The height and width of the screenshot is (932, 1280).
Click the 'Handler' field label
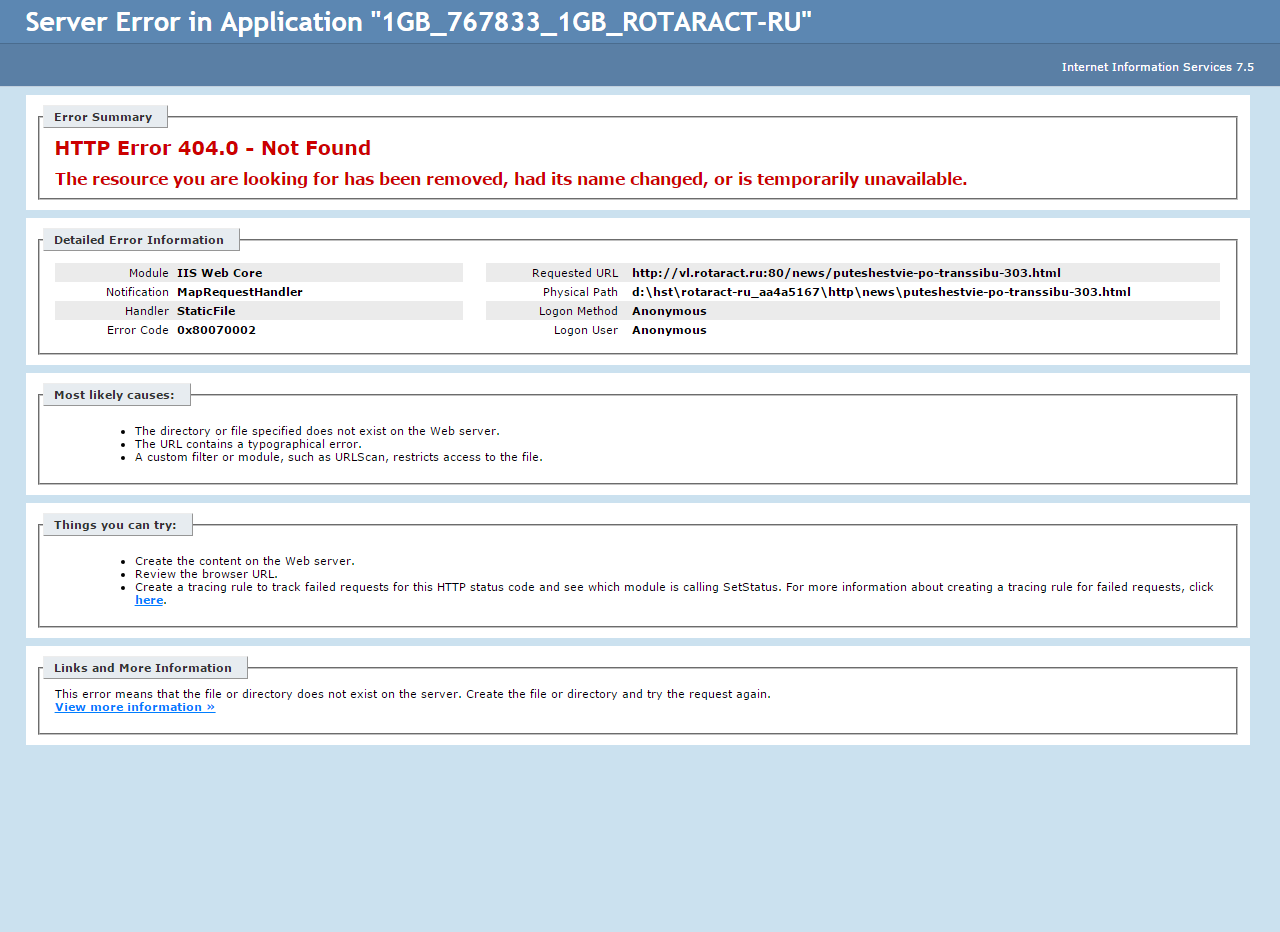(x=147, y=311)
